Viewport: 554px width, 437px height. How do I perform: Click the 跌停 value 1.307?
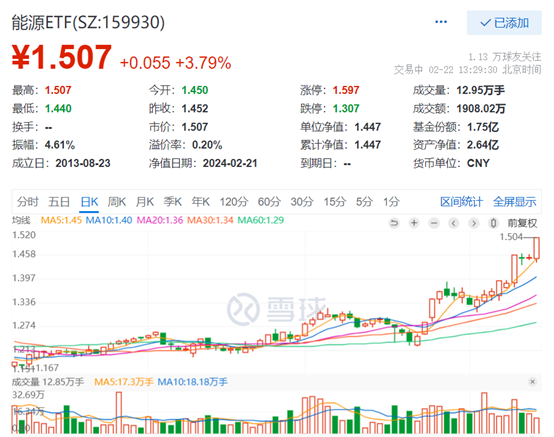pos(346,108)
